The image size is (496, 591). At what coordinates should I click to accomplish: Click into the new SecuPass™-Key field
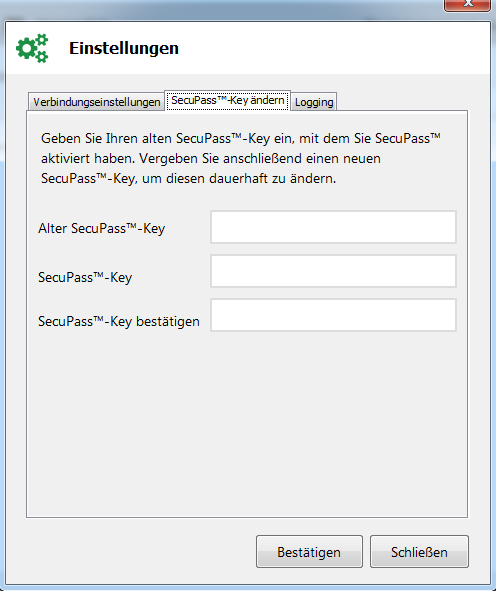click(x=333, y=271)
